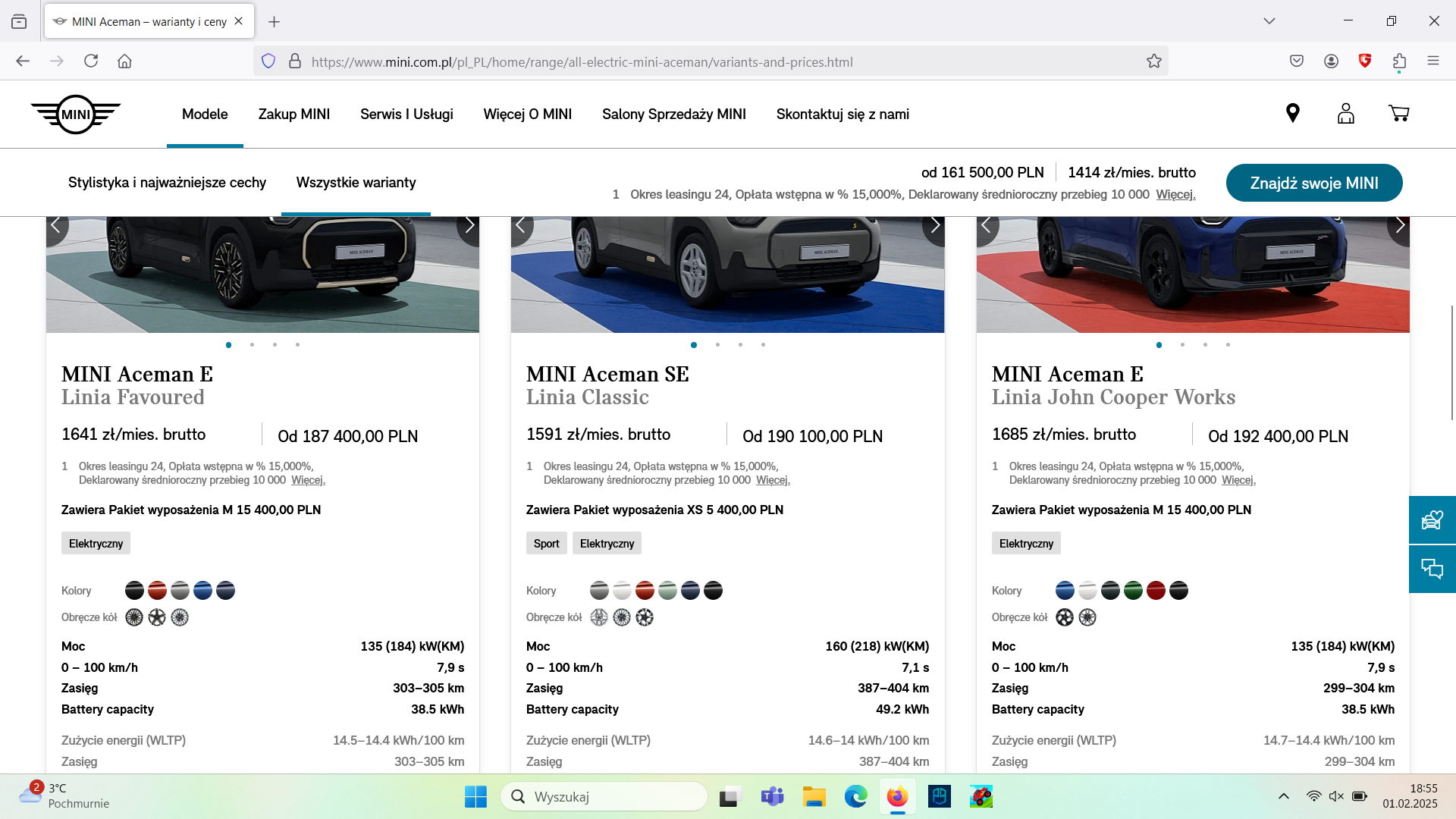Click the browser address bar URL
The width and height of the screenshot is (1456, 819).
582,62
